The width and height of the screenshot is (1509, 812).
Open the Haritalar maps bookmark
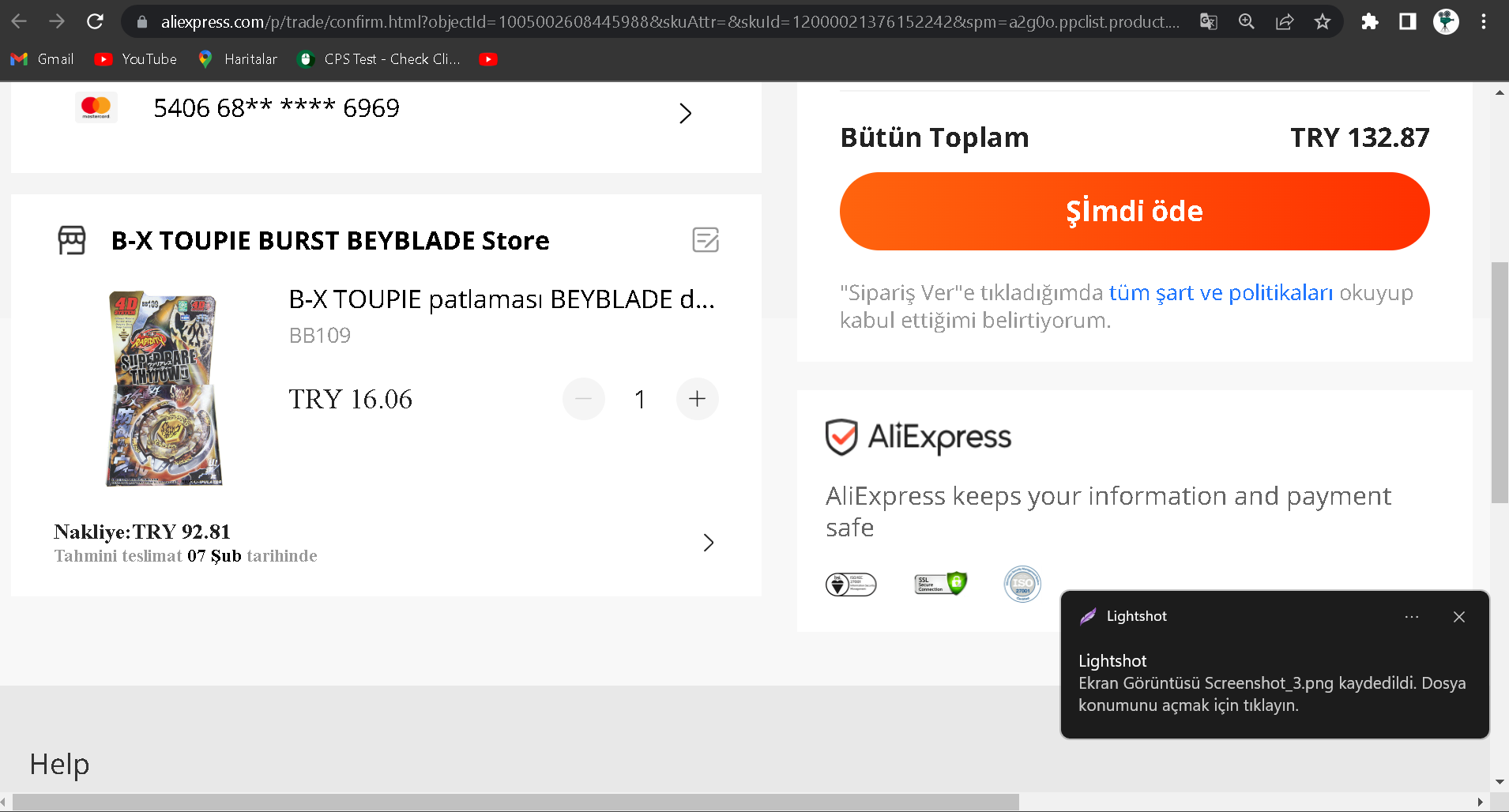coord(237,59)
